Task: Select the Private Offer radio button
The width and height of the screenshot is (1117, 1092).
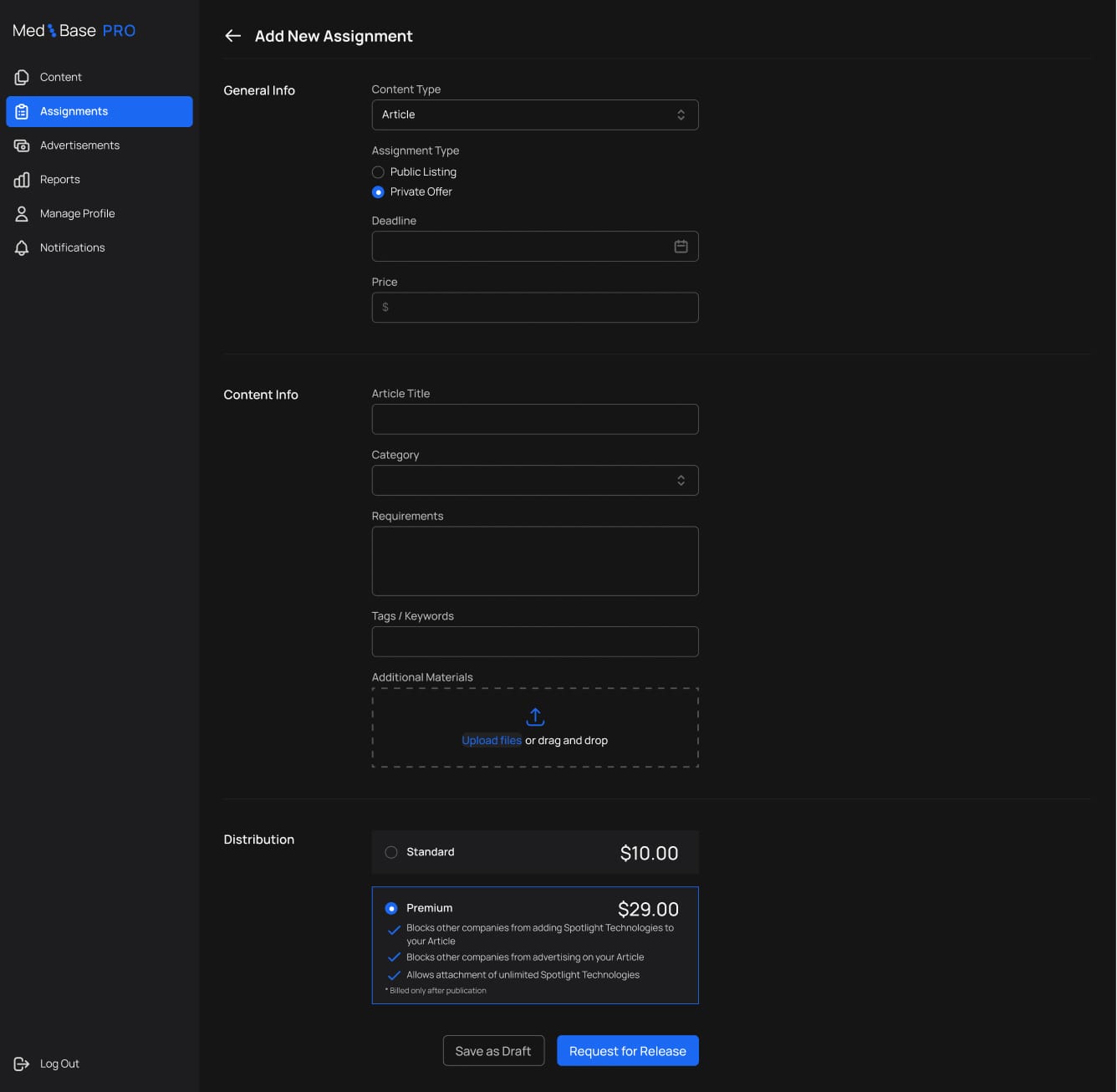Action: pyautogui.click(x=378, y=192)
